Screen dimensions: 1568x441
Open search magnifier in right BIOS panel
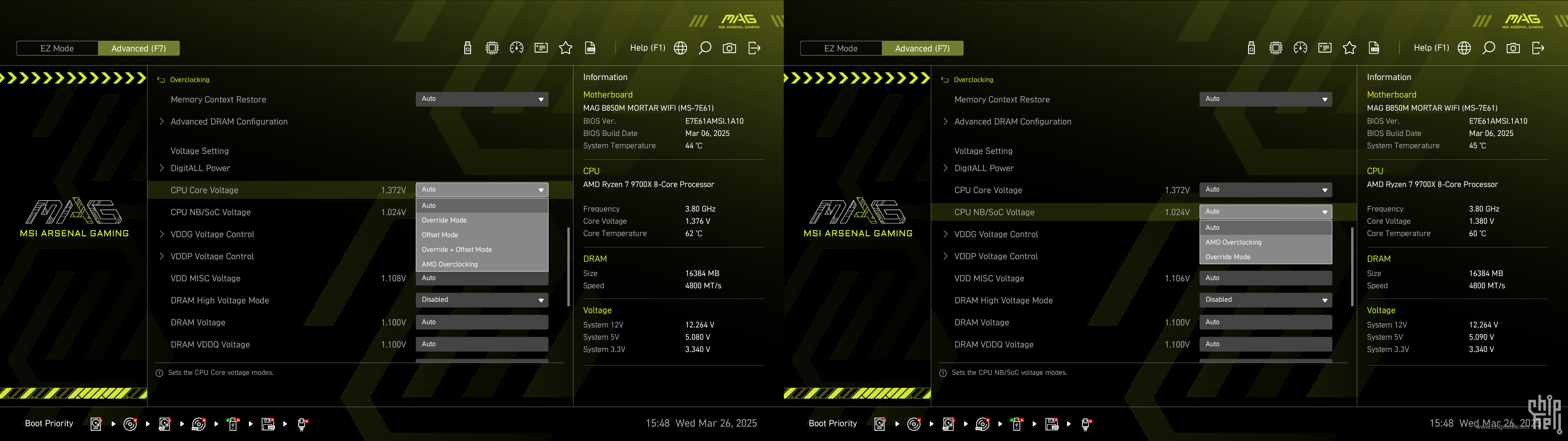(1489, 48)
